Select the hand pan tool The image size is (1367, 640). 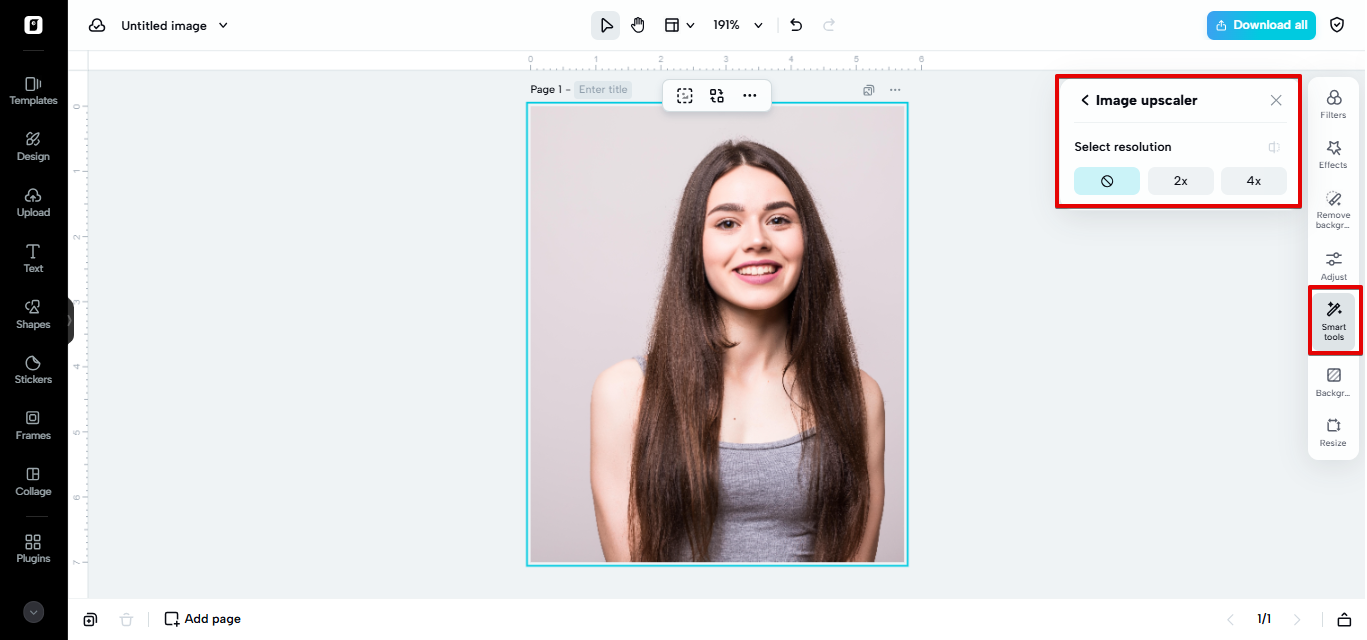tap(638, 25)
